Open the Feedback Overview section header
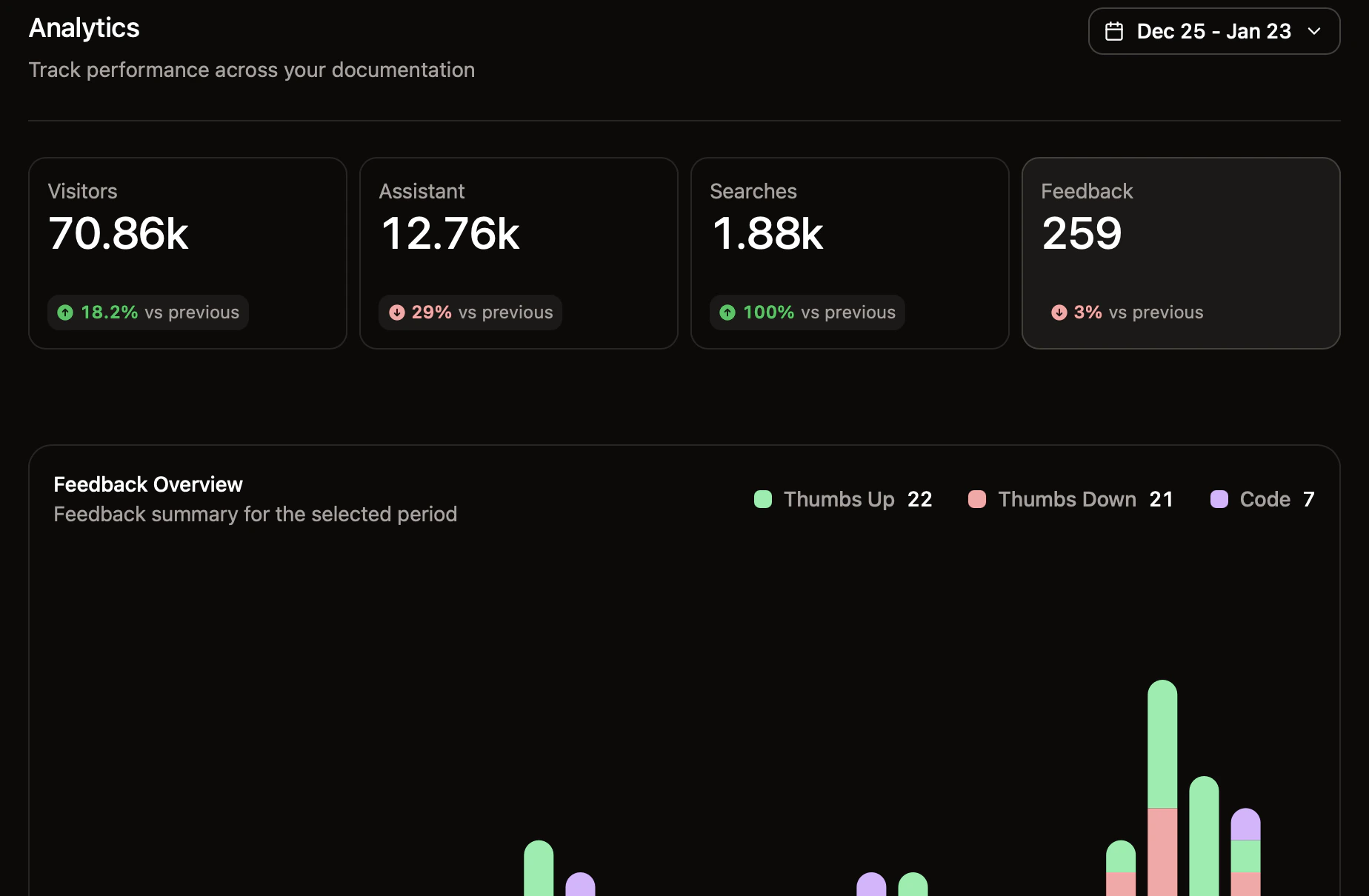This screenshot has width=1369, height=896. coord(147,484)
